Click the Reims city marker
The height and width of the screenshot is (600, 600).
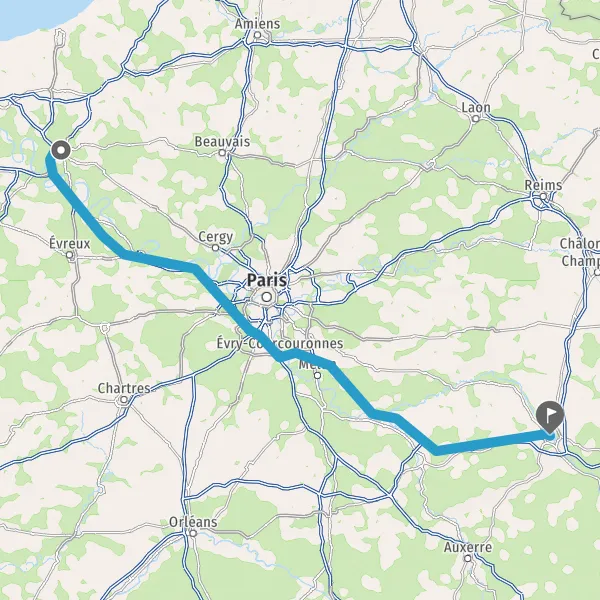coord(543,197)
